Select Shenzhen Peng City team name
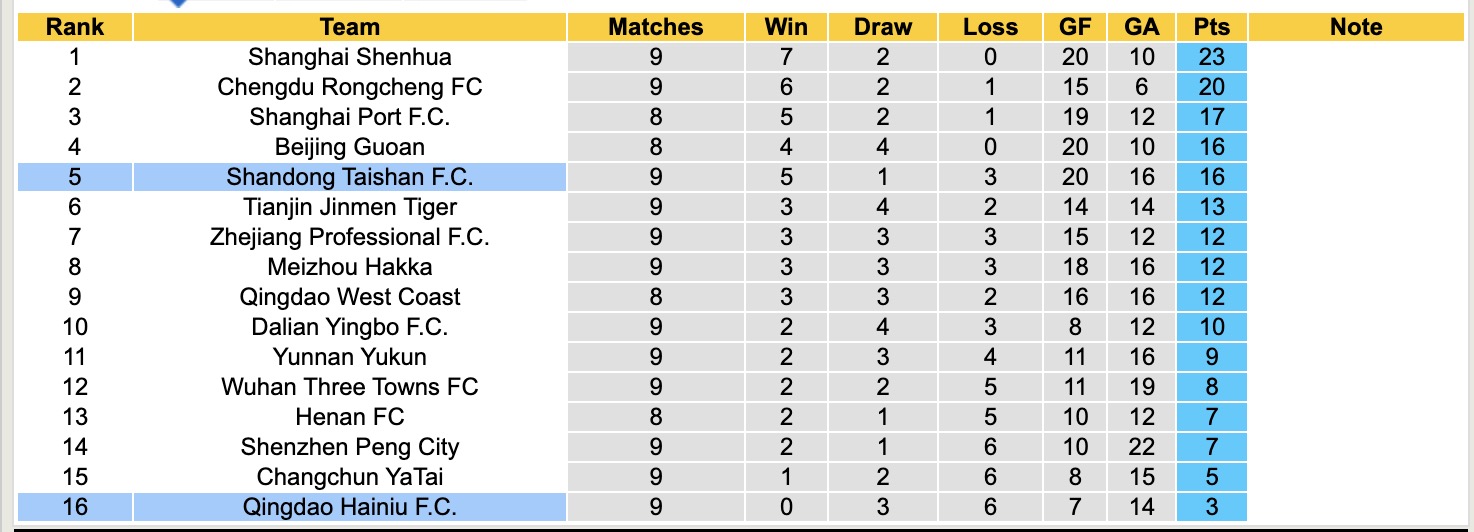Image resolution: width=1474 pixels, height=532 pixels. tap(350, 447)
